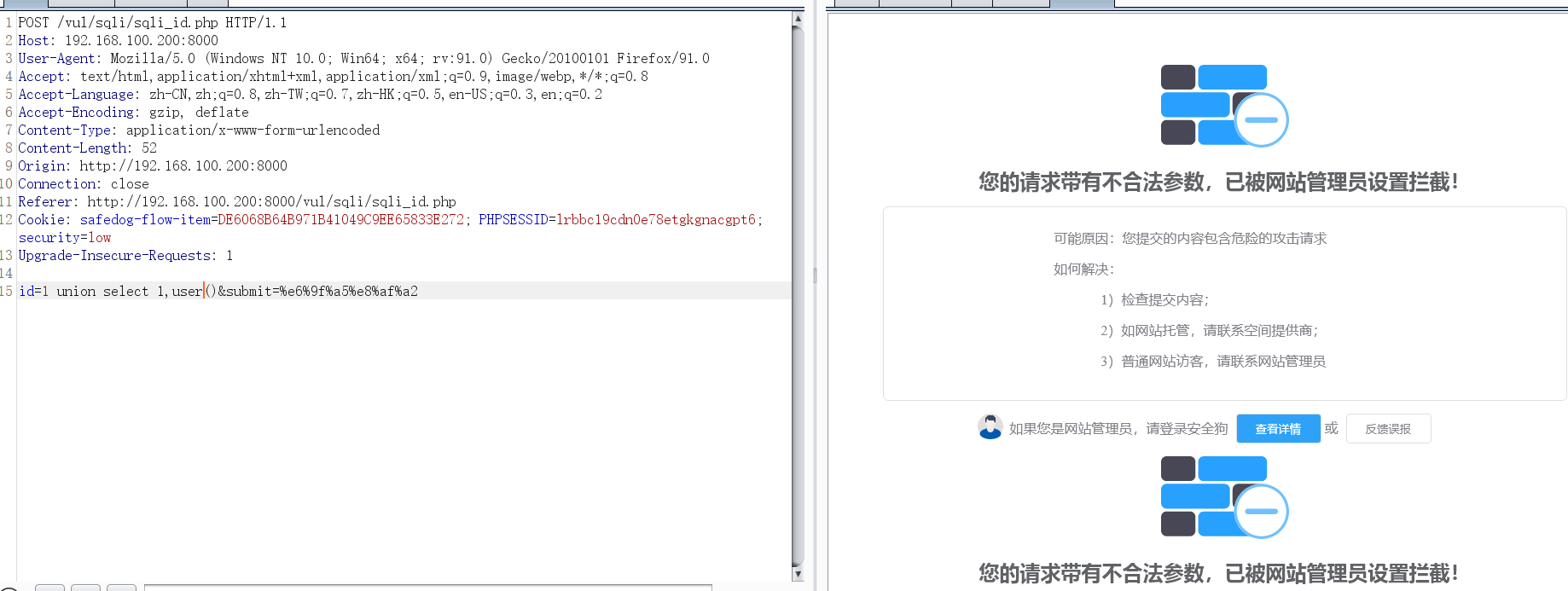Click the Referer header URL
This screenshot has height=591, width=1568.
point(271,201)
